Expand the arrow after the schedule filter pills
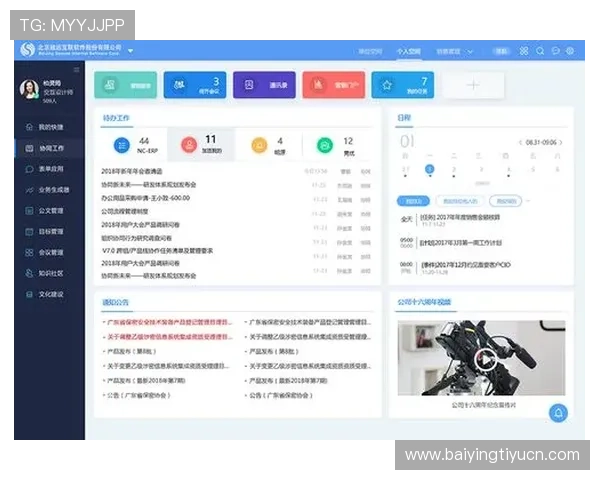 click(x=528, y=201)
